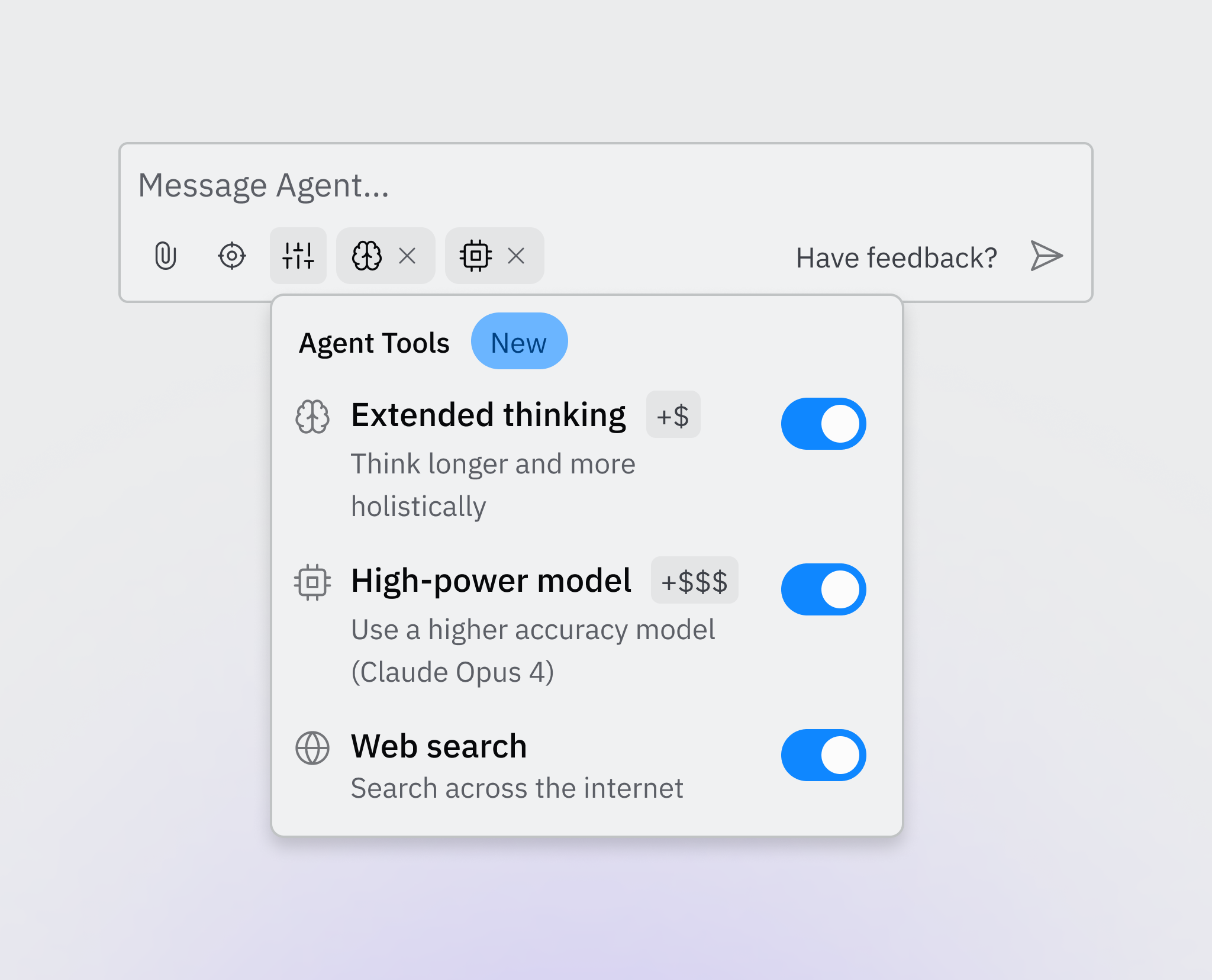Image resolution: width=1212 pixels, height=980 pixels.
Task: Open the Have feedback? link
Action: 896,258
